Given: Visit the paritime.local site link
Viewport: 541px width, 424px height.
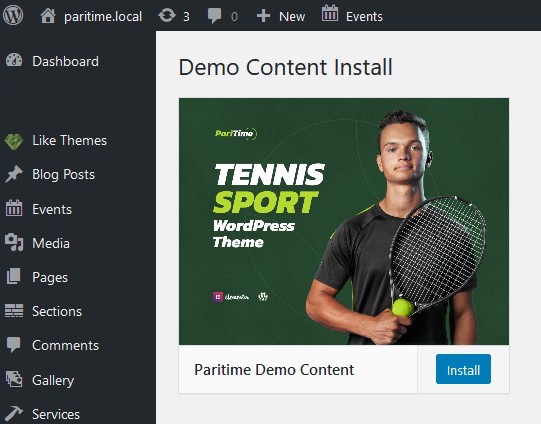Looking at the screenshot, I should (x=103, y=16).
